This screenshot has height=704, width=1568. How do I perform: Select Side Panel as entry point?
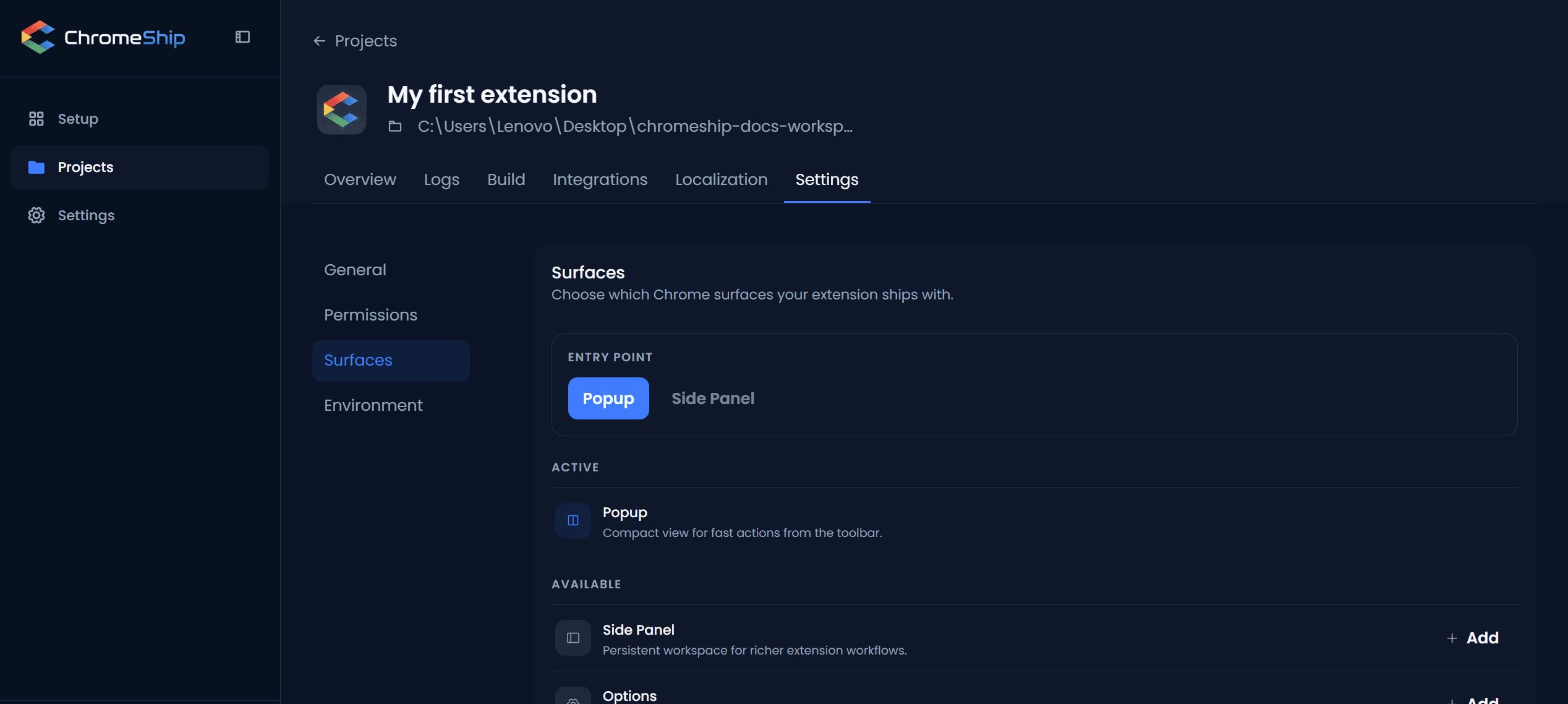point(713,398)
